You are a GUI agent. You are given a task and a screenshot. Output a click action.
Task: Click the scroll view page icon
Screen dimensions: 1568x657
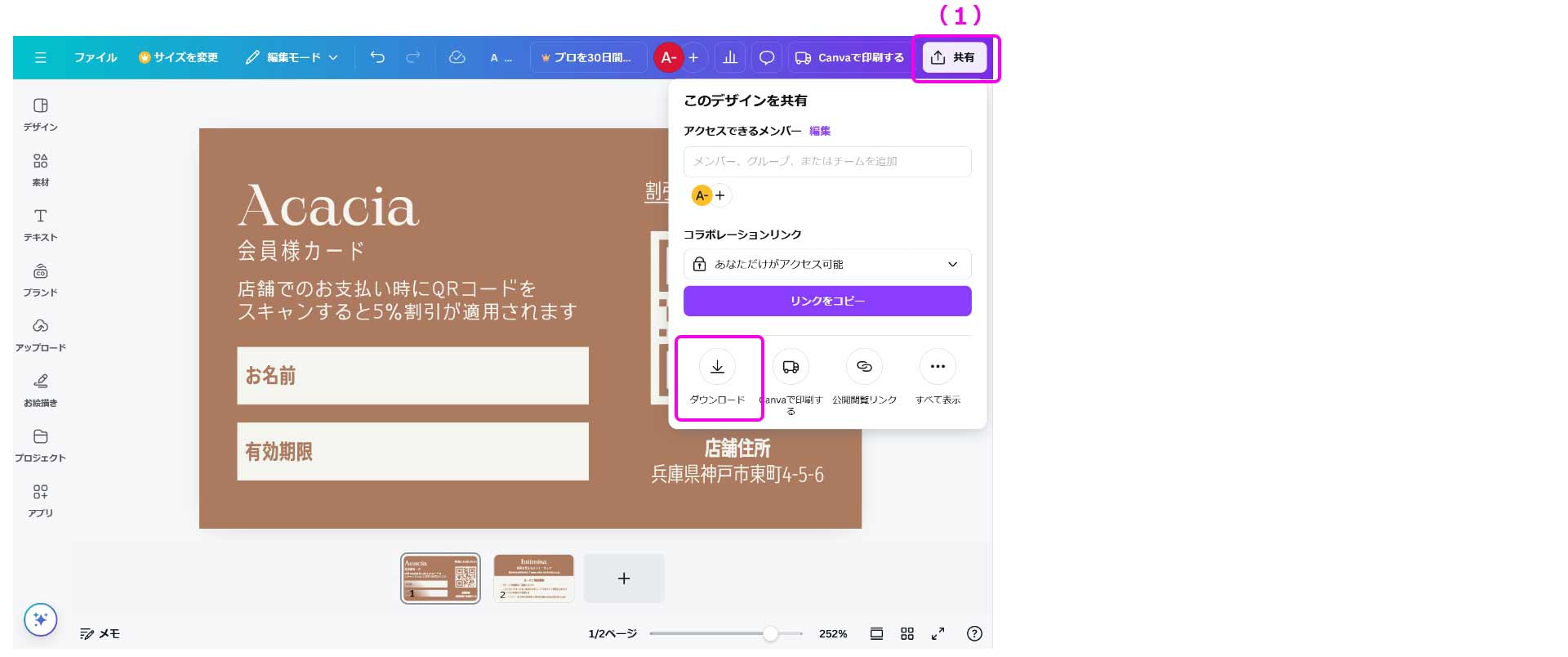click(x=876, y=633)
